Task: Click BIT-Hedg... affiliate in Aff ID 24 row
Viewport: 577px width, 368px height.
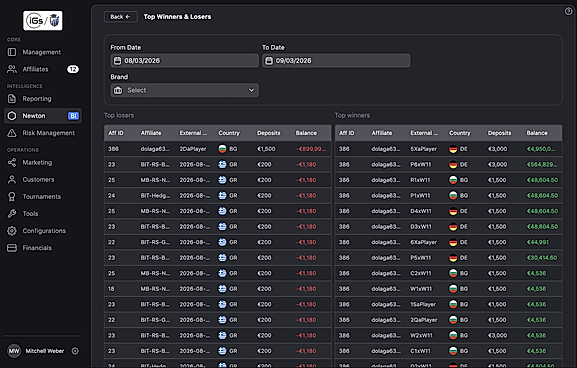Action: [x=155, y=195]
